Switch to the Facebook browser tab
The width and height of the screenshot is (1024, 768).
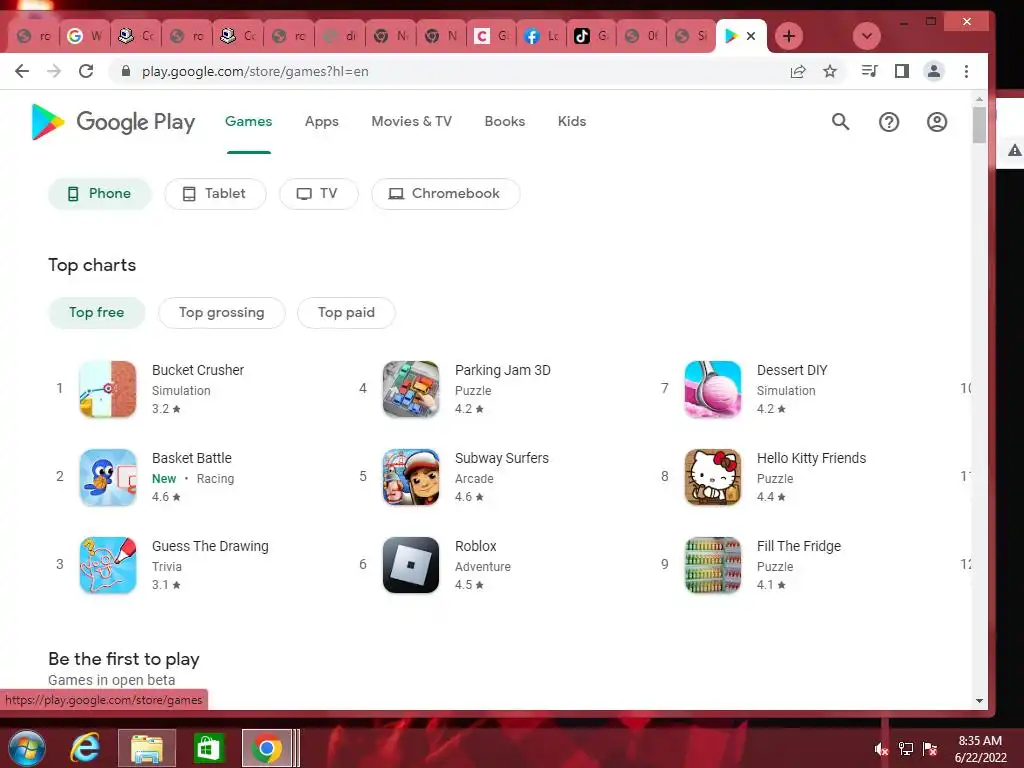click(541, 36)
